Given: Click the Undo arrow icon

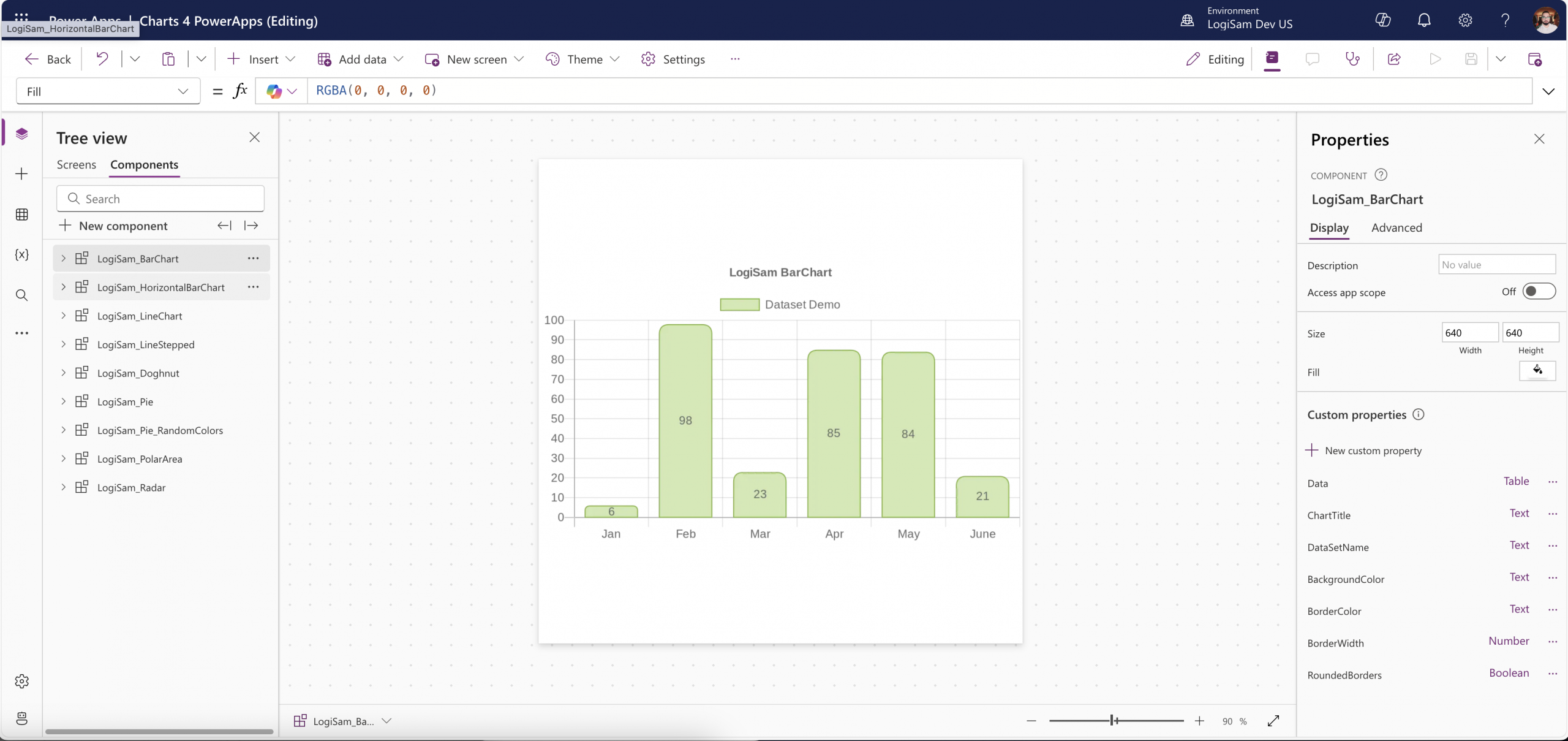Looking at the screenshot, I should 102,59.
